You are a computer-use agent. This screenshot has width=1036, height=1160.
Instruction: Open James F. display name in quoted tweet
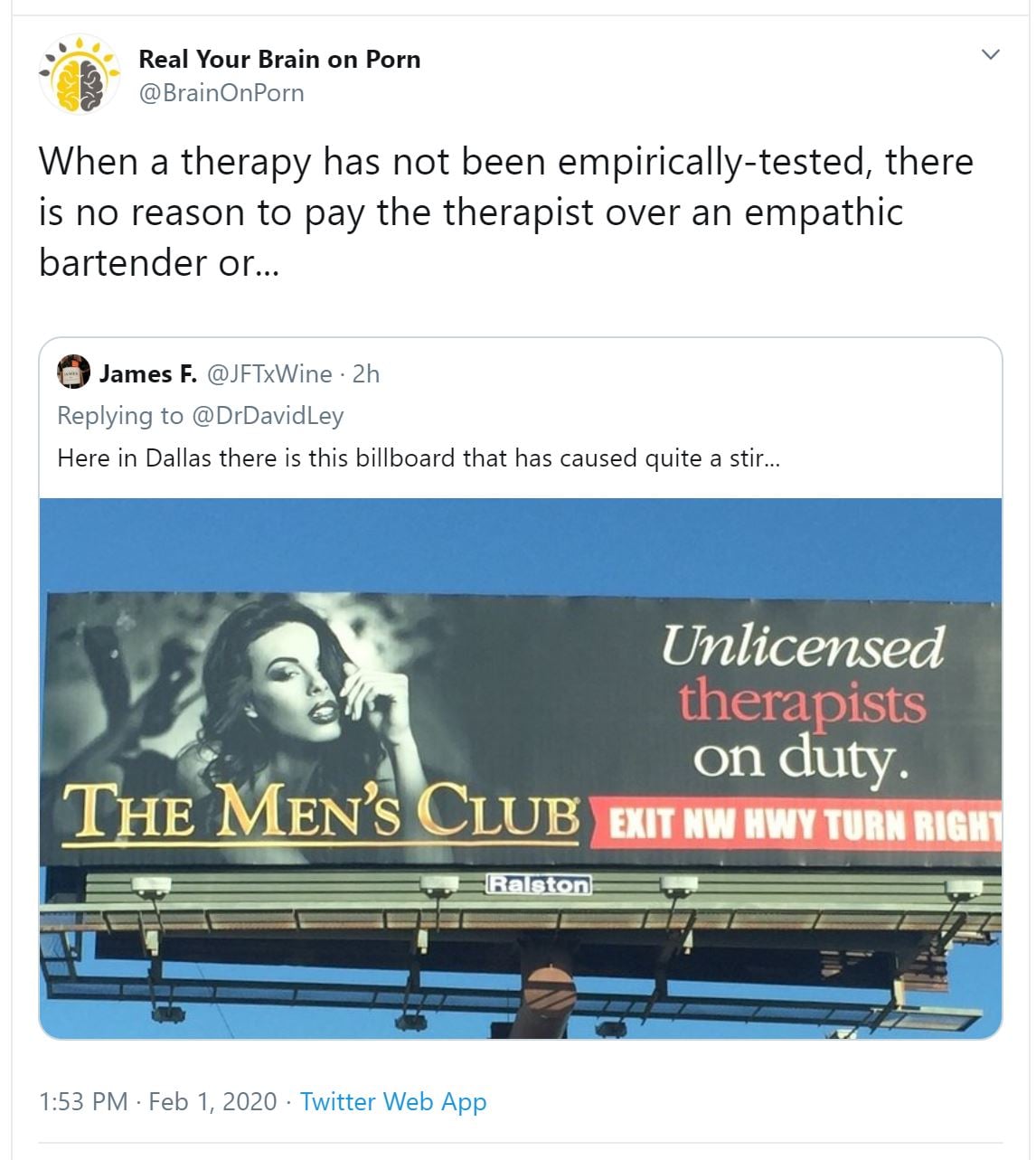click(x=147, y=373)
